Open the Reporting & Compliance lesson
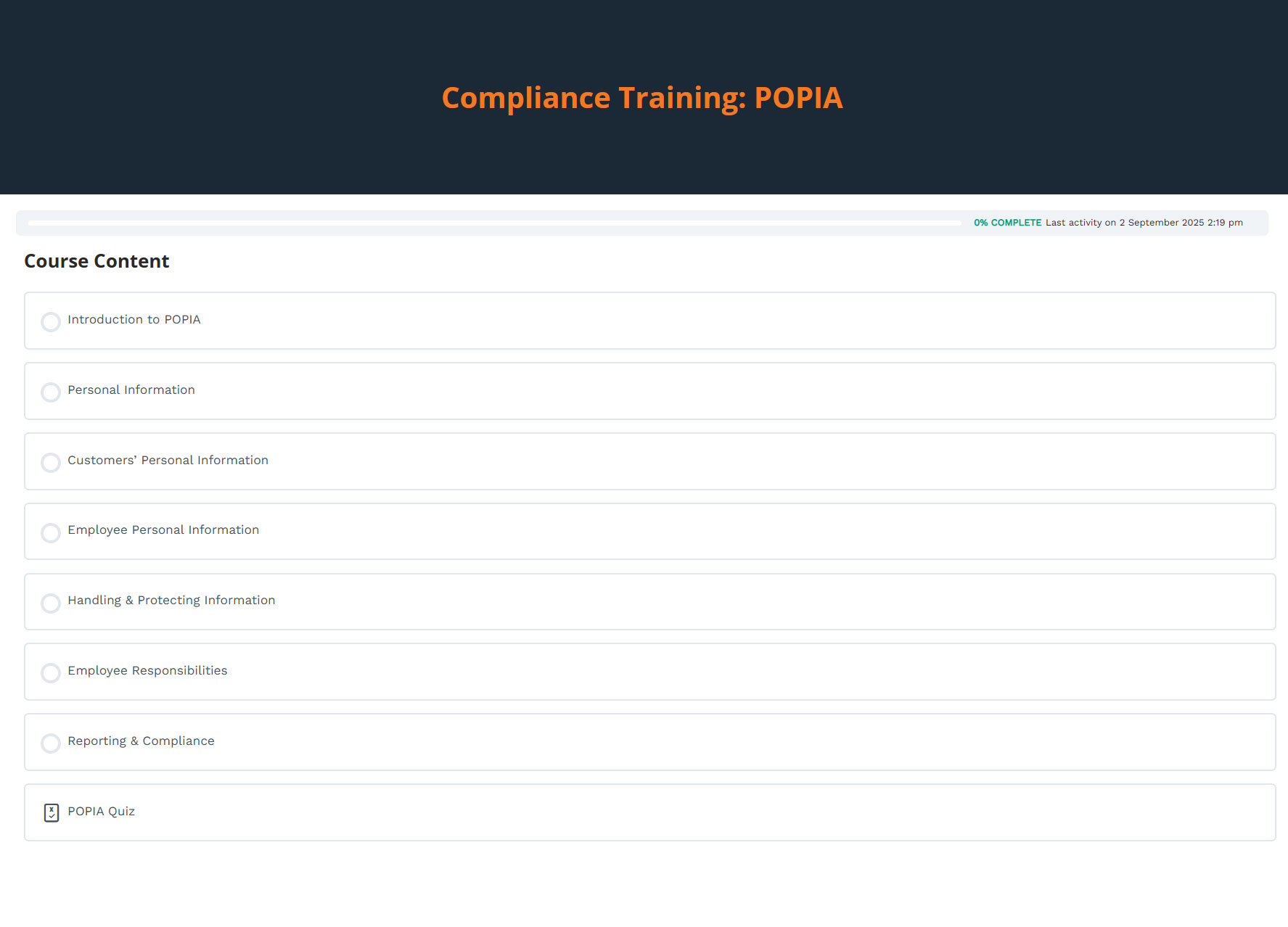The image size is (1288, 927). pos(141,741)
